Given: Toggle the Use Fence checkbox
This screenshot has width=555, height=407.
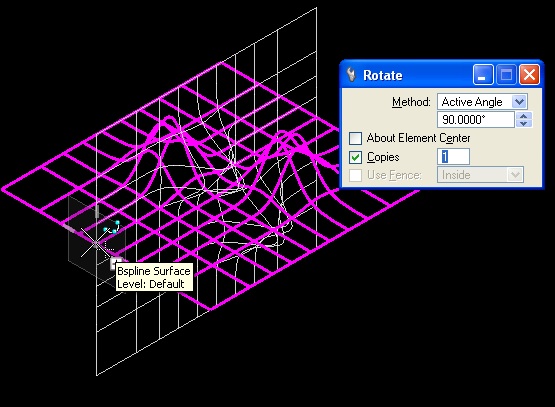Looking at the screenshot, I should [355, 175].
